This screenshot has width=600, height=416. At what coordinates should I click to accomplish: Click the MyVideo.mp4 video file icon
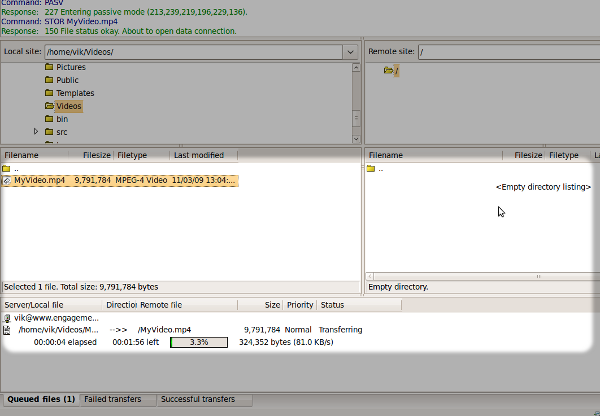pyautogui.click(x=7, y=180)
